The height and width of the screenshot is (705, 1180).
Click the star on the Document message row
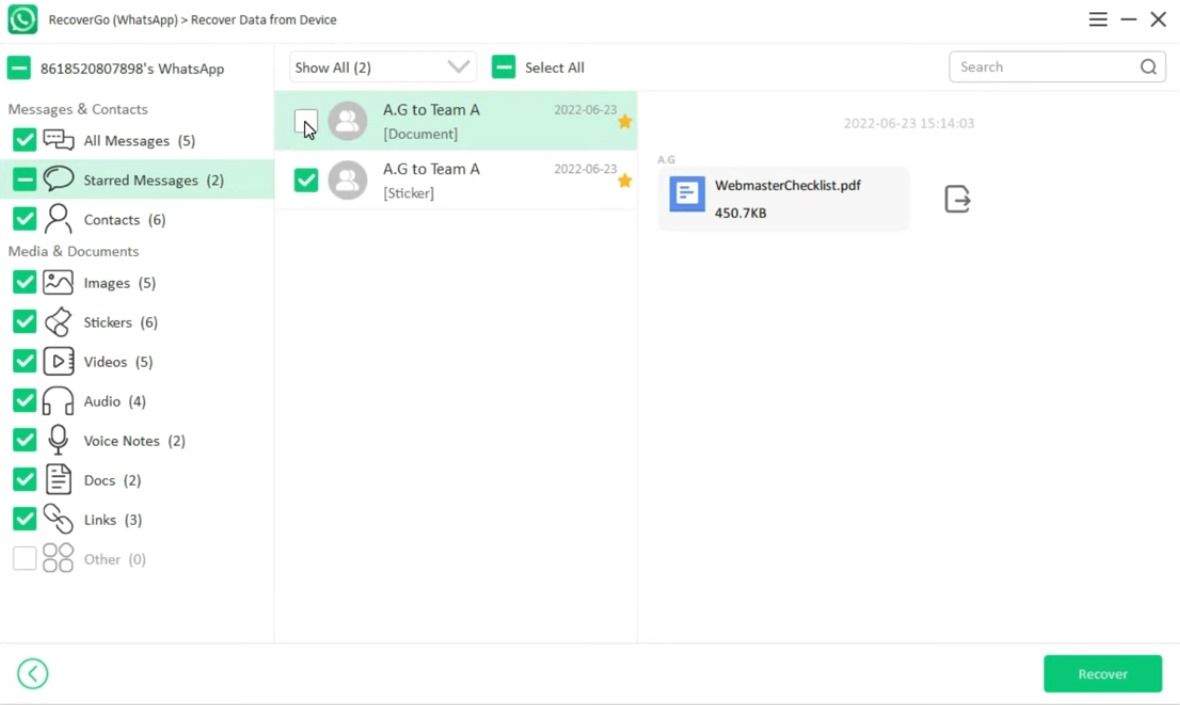tap(625, 122)
